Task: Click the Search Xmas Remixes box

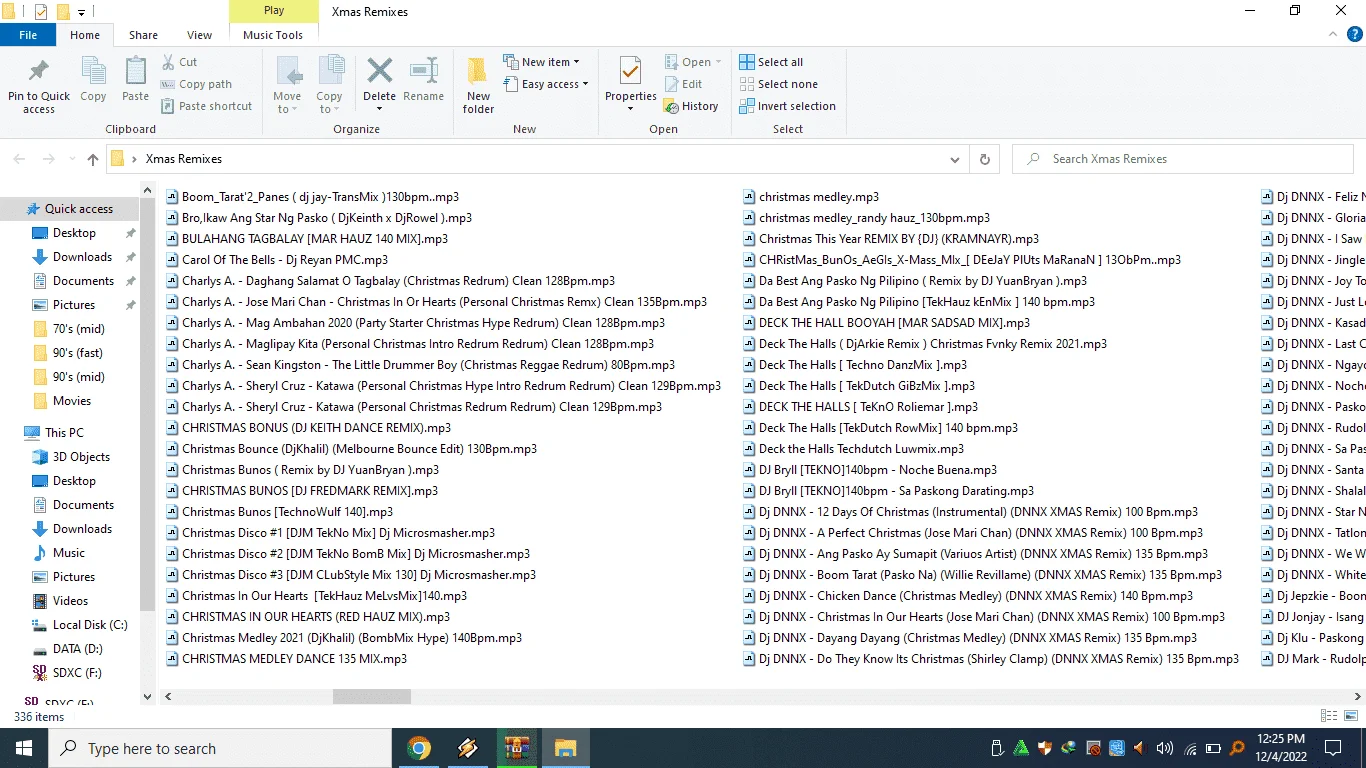Action: (x=1182, y=159)
